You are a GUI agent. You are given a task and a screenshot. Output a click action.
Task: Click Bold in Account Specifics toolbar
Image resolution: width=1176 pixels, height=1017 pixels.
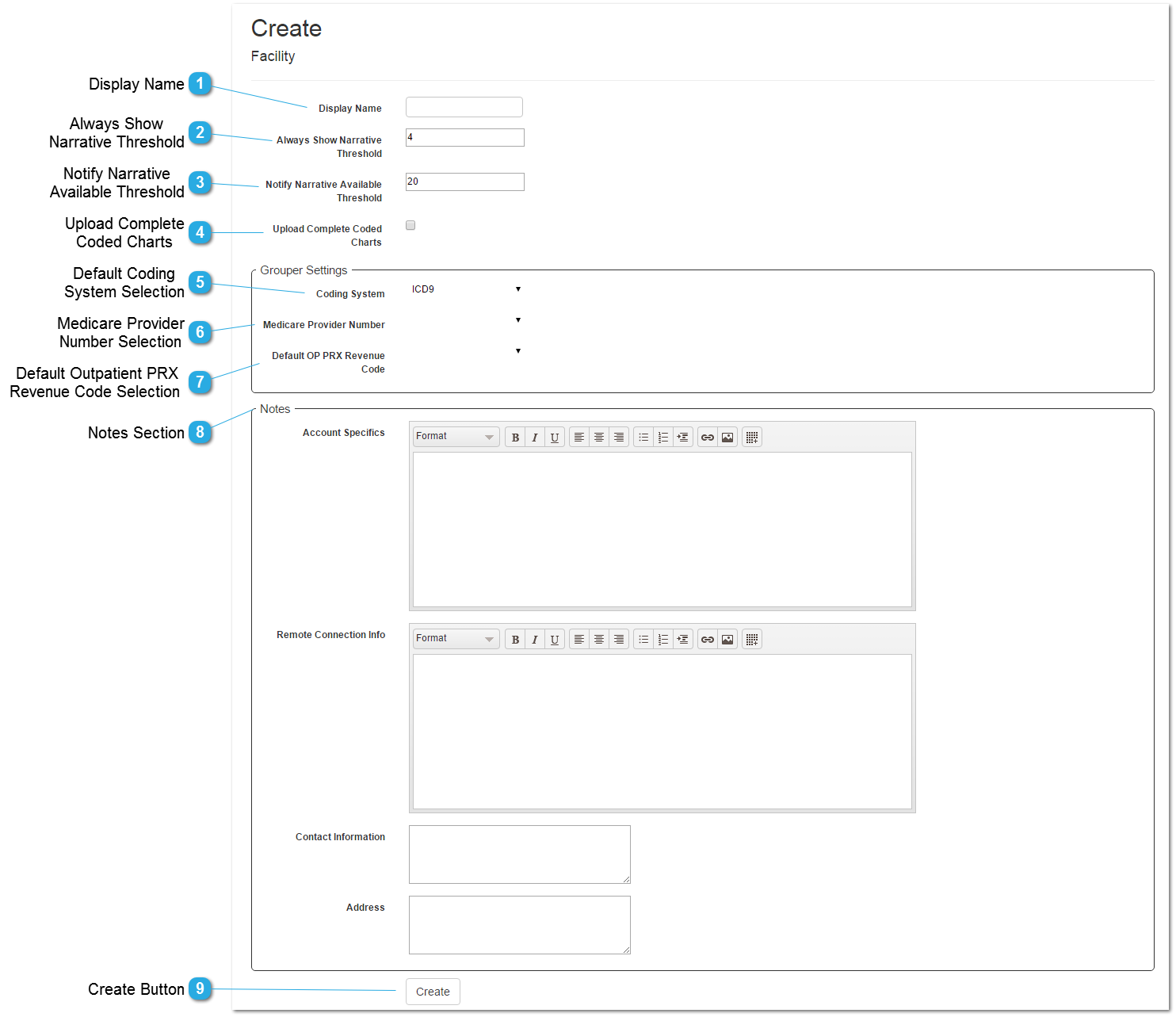tap(515, 438)
